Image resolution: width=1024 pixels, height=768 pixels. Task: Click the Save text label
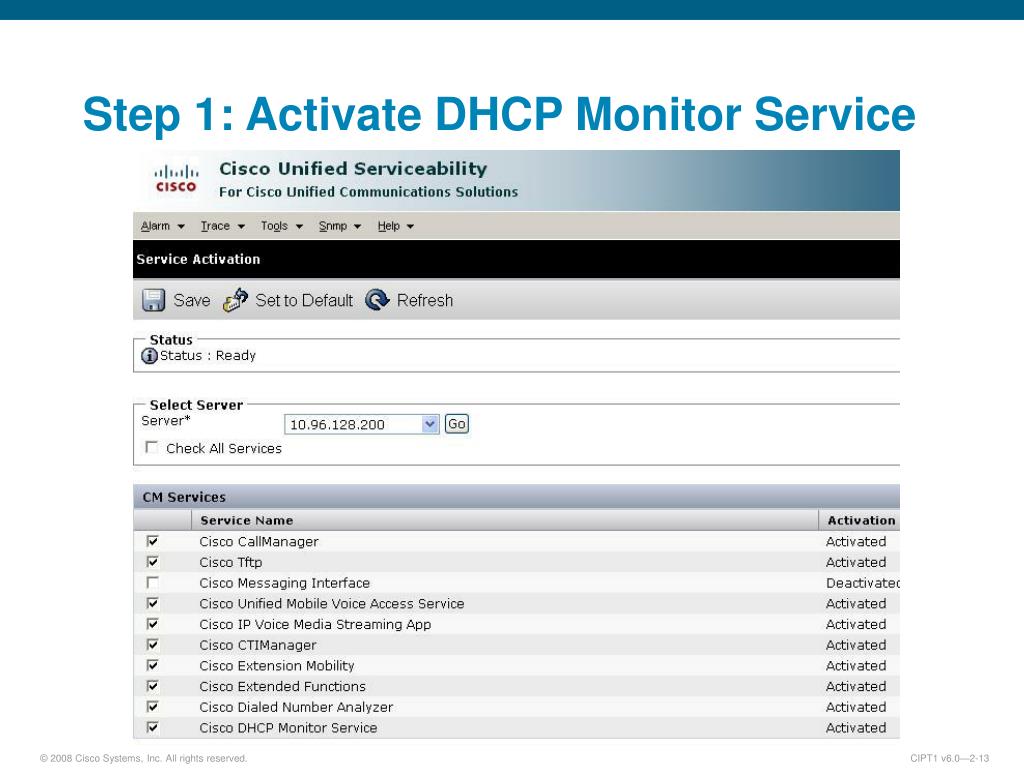coord(192,300)
